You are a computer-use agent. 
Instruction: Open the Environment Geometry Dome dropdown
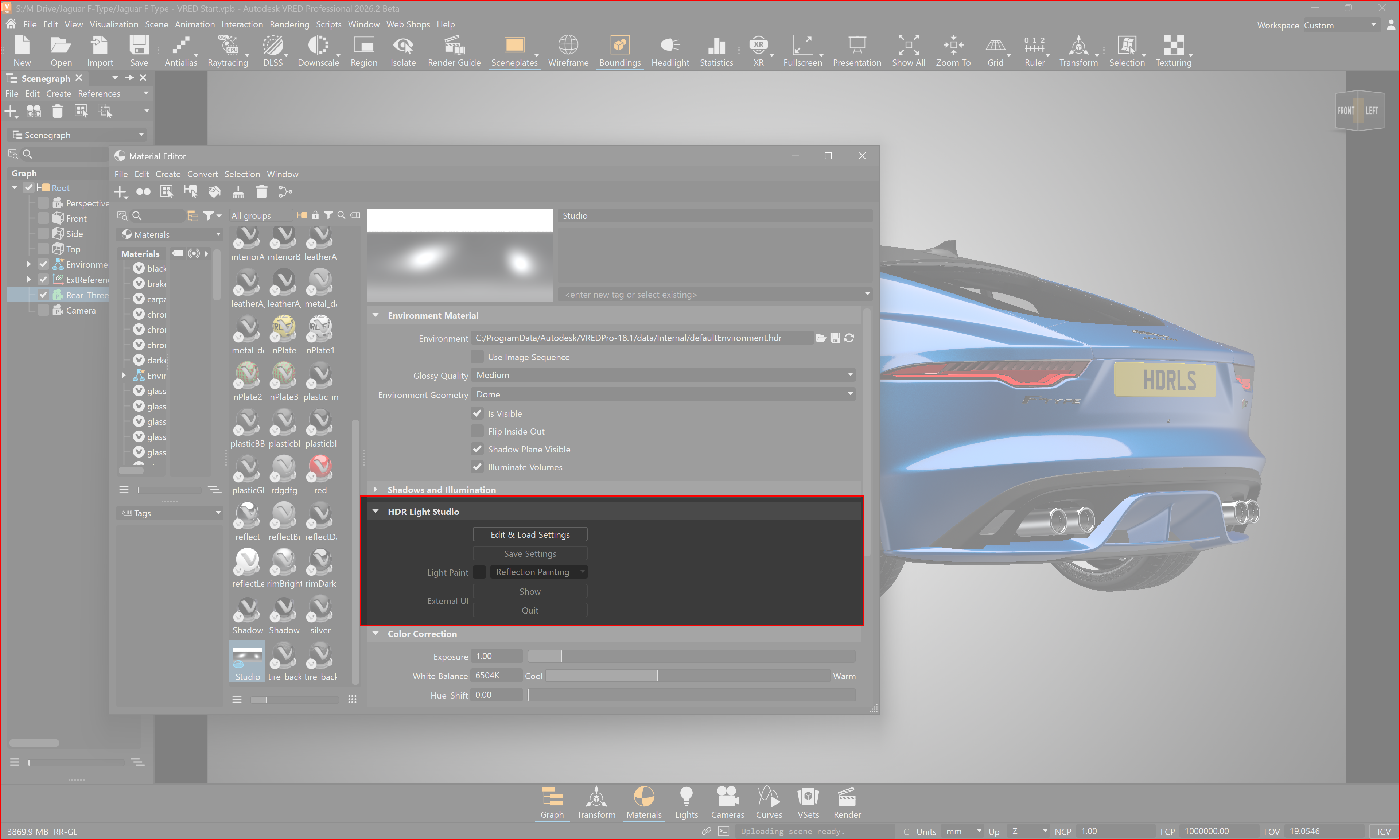tap(662, 394)
